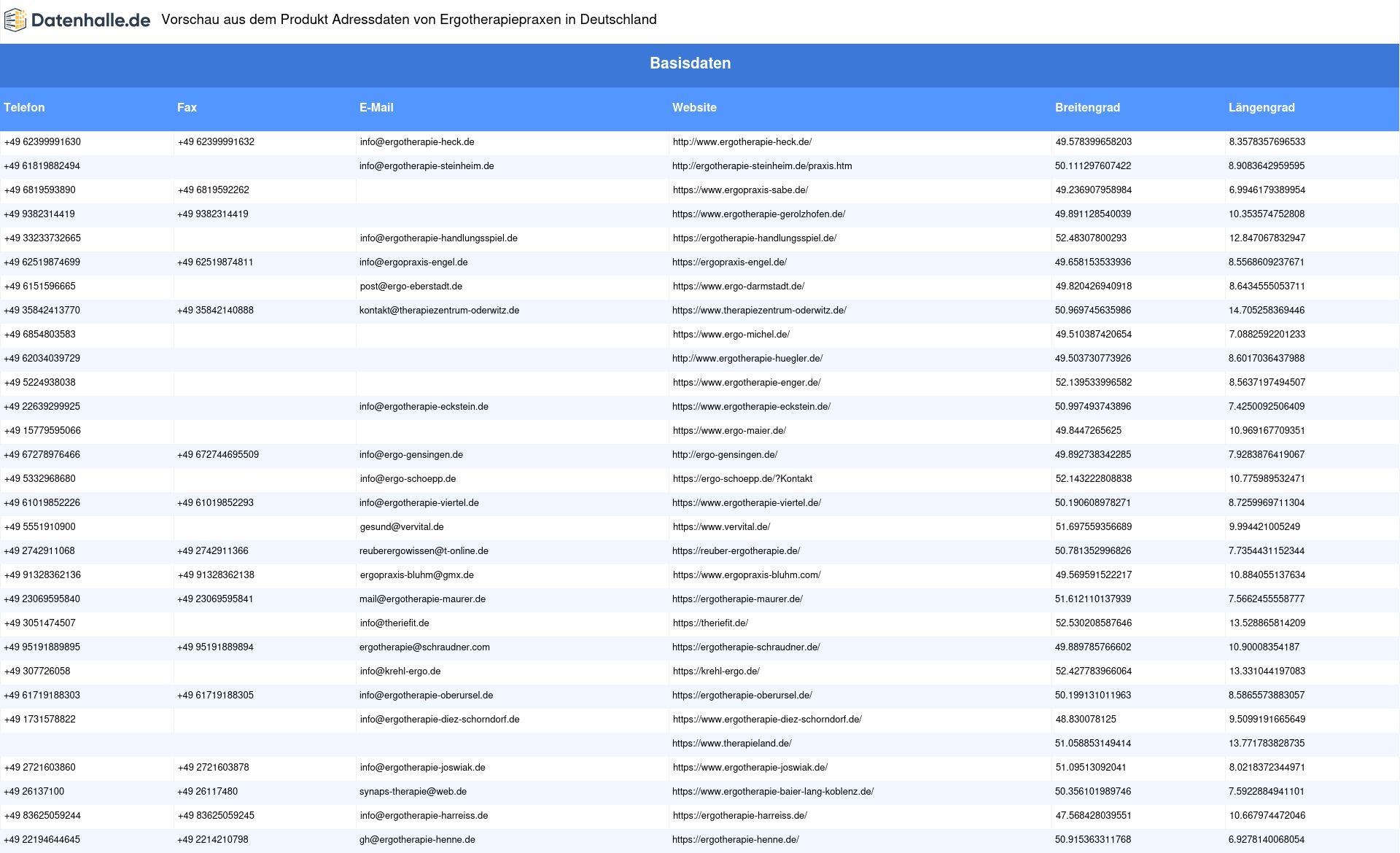Screen dimensions: 1400x853
Task: Open https://www.therapieland.de/ link
Action: (x=732, y=744)
